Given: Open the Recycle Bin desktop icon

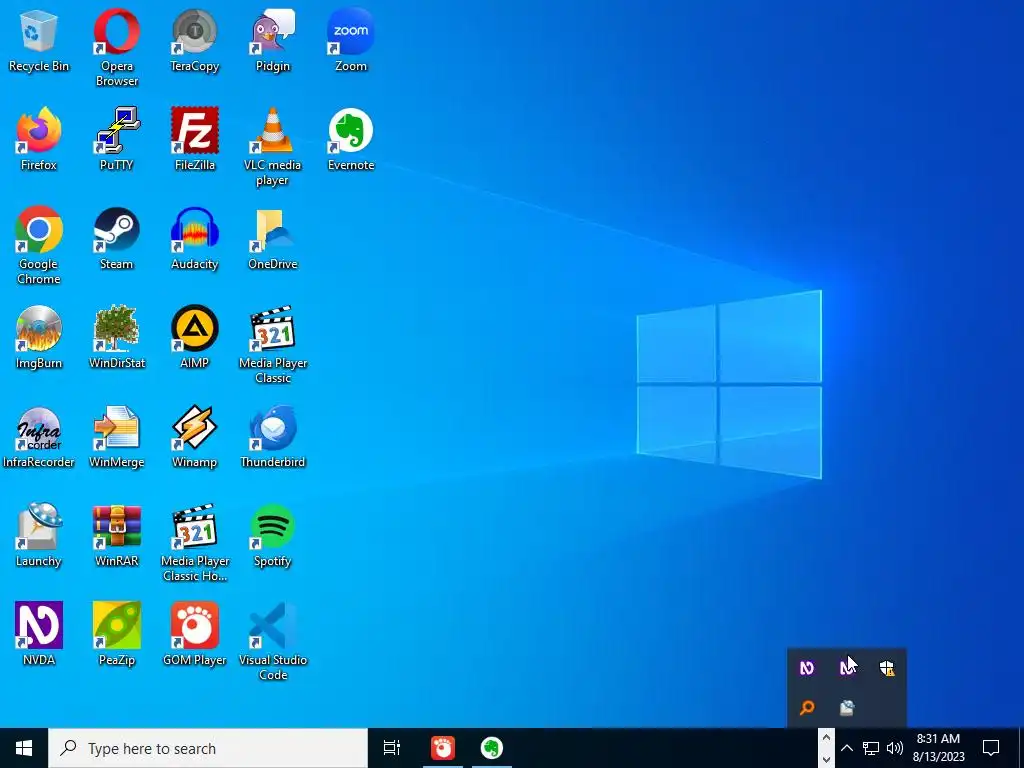Looking at the screenshot, I should pos(39,40).
